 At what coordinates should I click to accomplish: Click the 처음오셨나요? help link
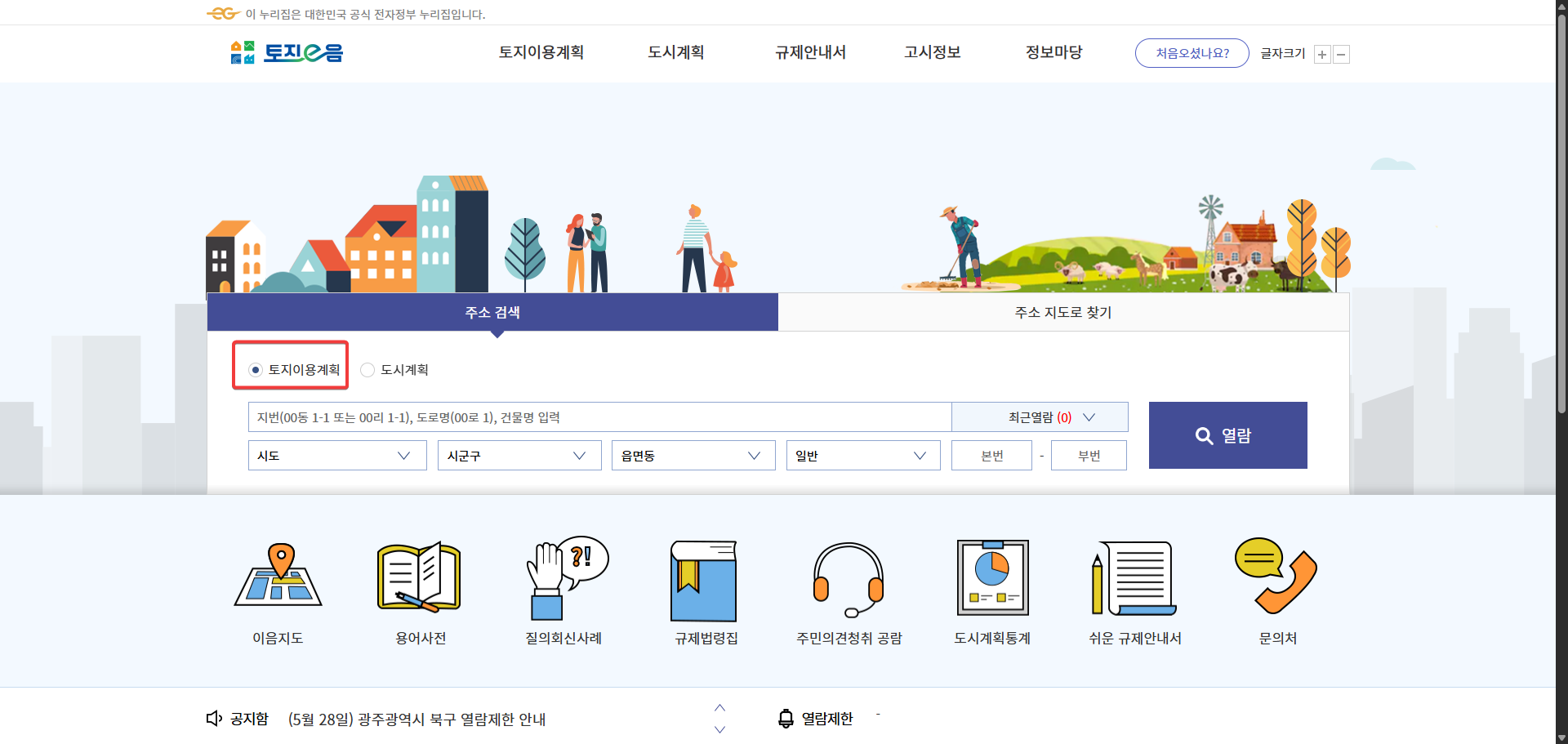[1192, 52]
